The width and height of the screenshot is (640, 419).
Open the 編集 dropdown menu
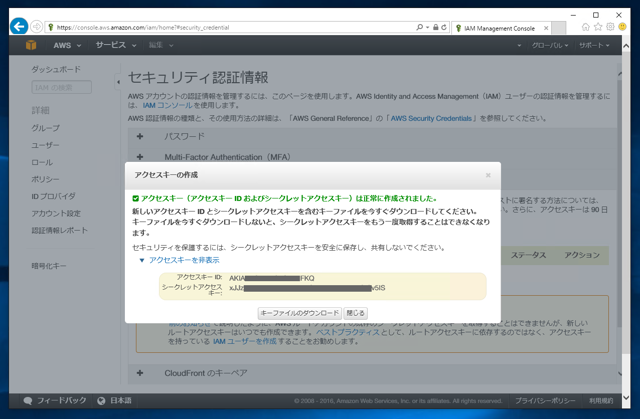[x=161, y=45]
